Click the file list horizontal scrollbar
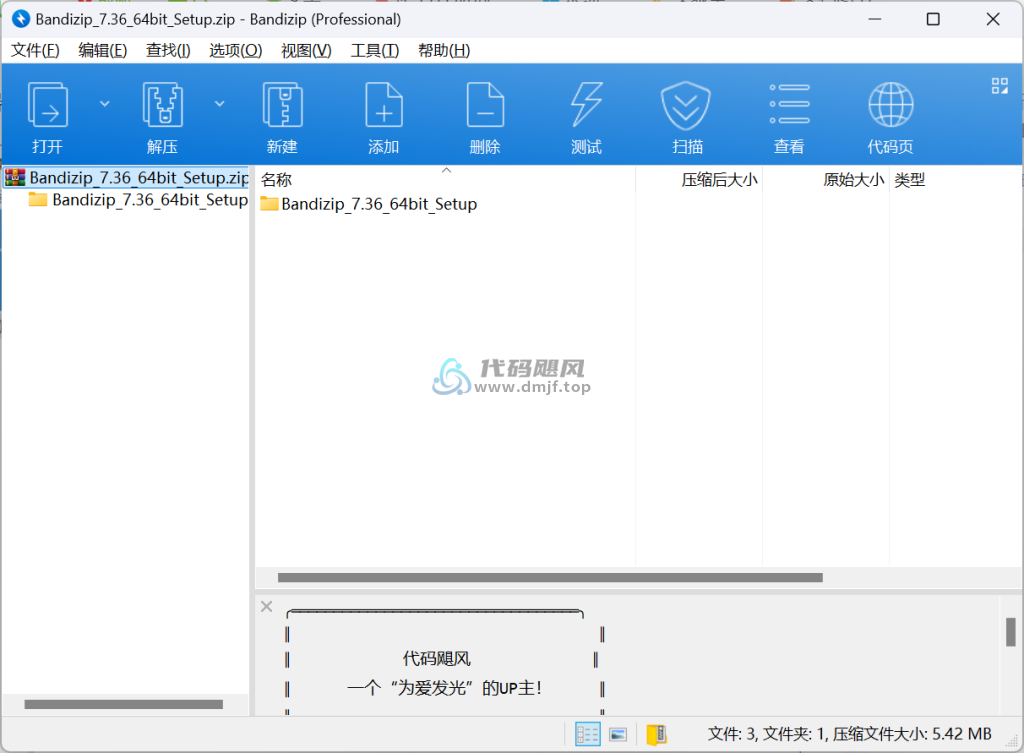 (550, 577)
